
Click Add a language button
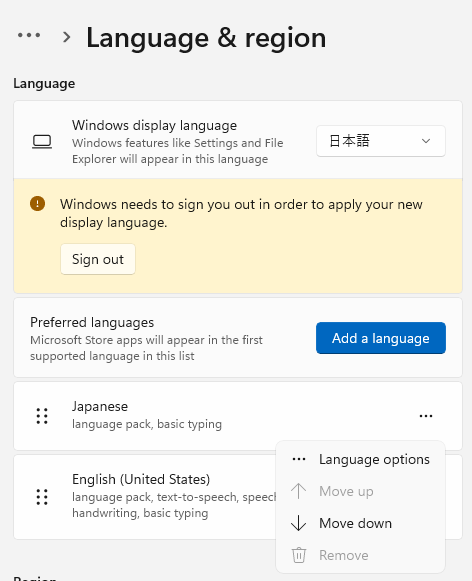380,338
